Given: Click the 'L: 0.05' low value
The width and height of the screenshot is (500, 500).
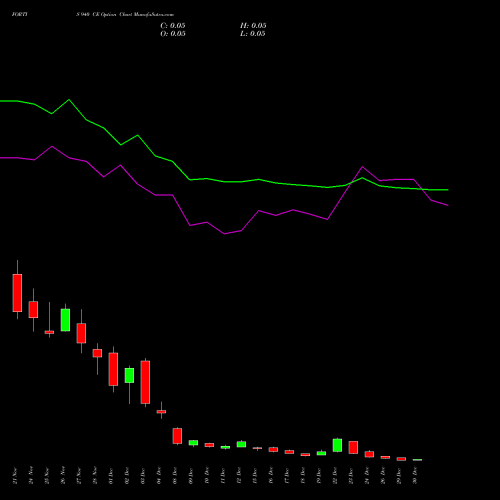Looking at the screenshot, I should [x=253, y=34].
